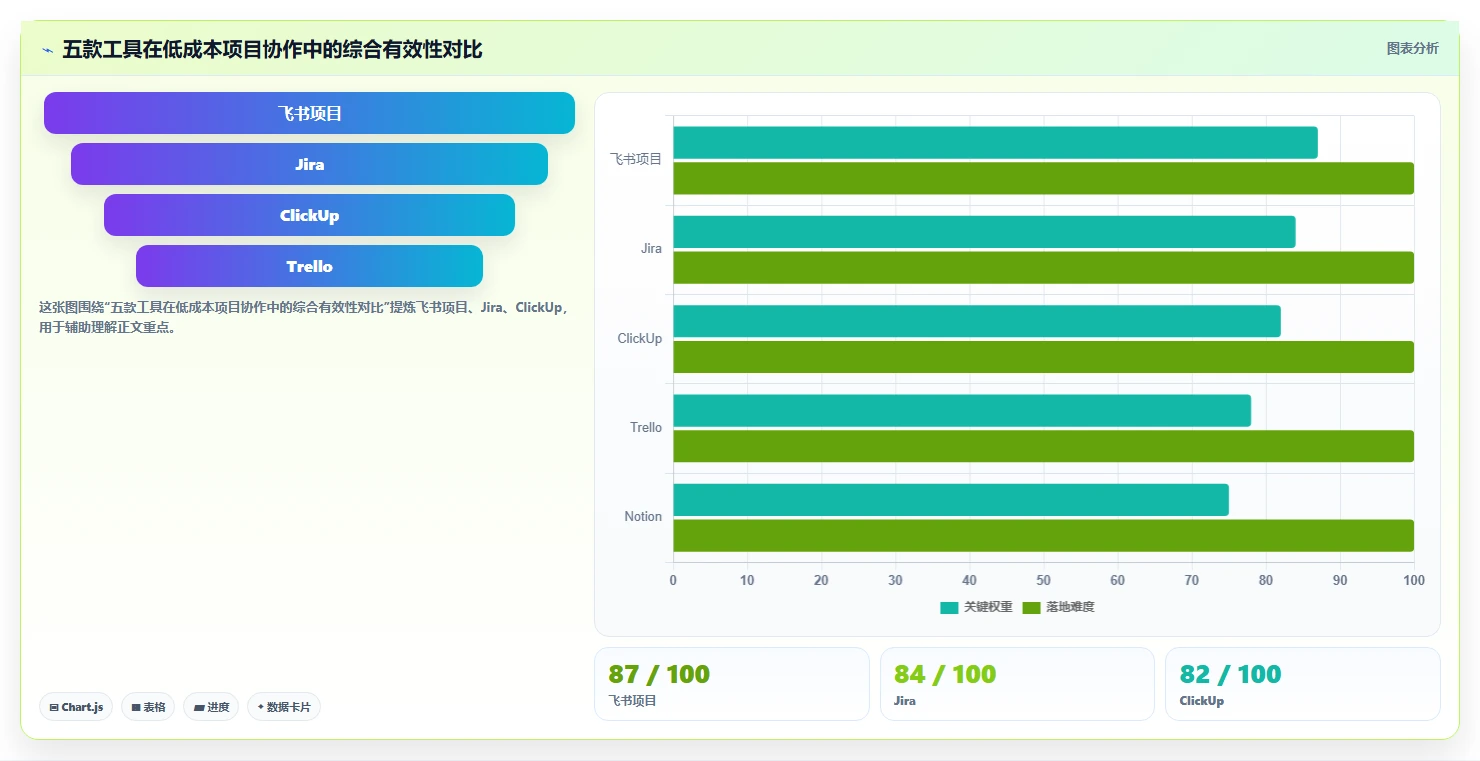Click the Jira y-axis label
Screen dimensions: 1480x761
pos(651,249)
